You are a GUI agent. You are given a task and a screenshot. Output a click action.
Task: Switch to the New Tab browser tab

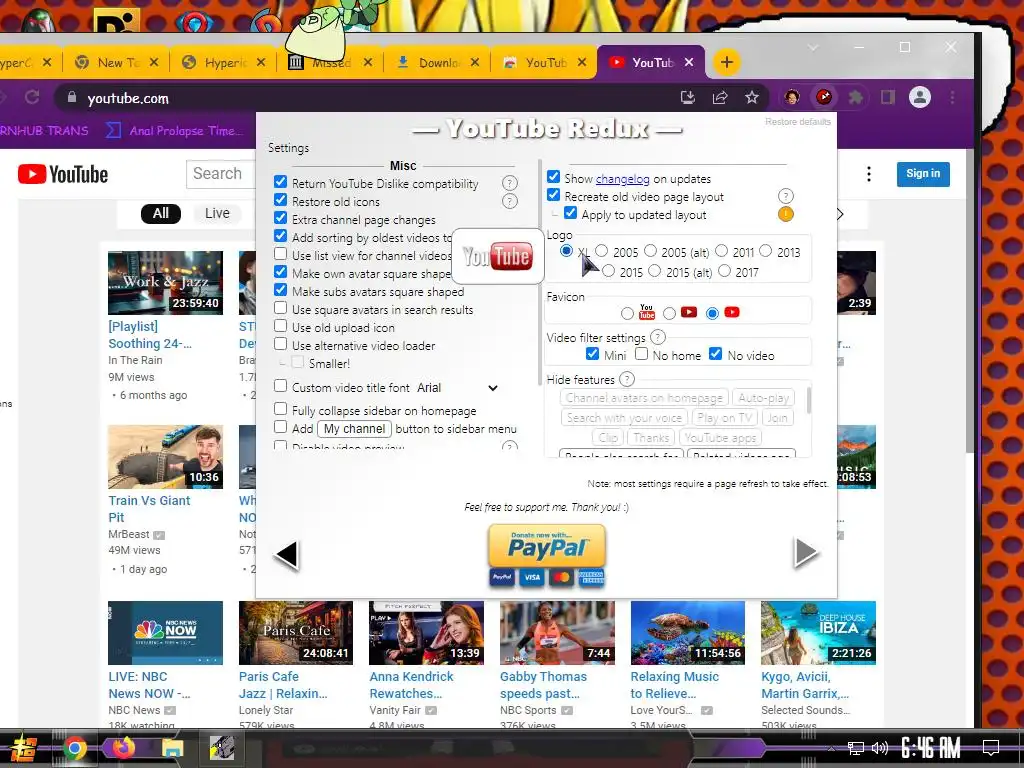[118, 62]
